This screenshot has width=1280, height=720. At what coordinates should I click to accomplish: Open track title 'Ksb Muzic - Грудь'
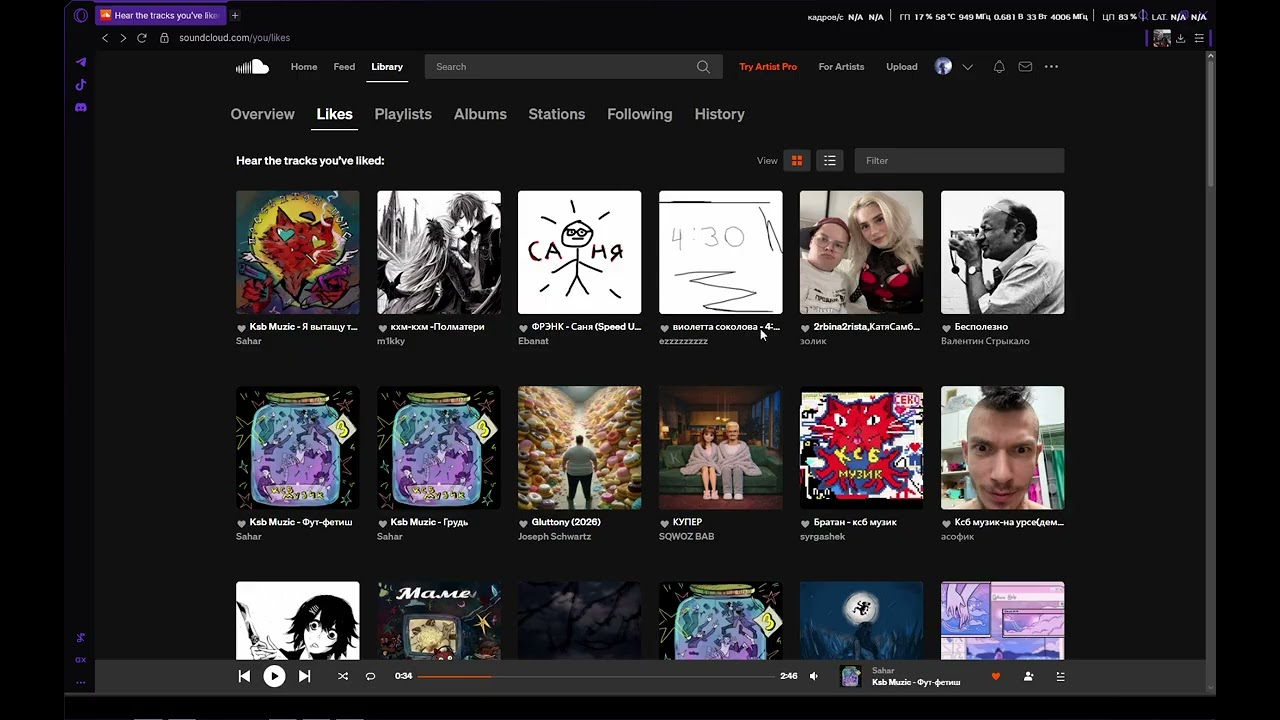429,522
